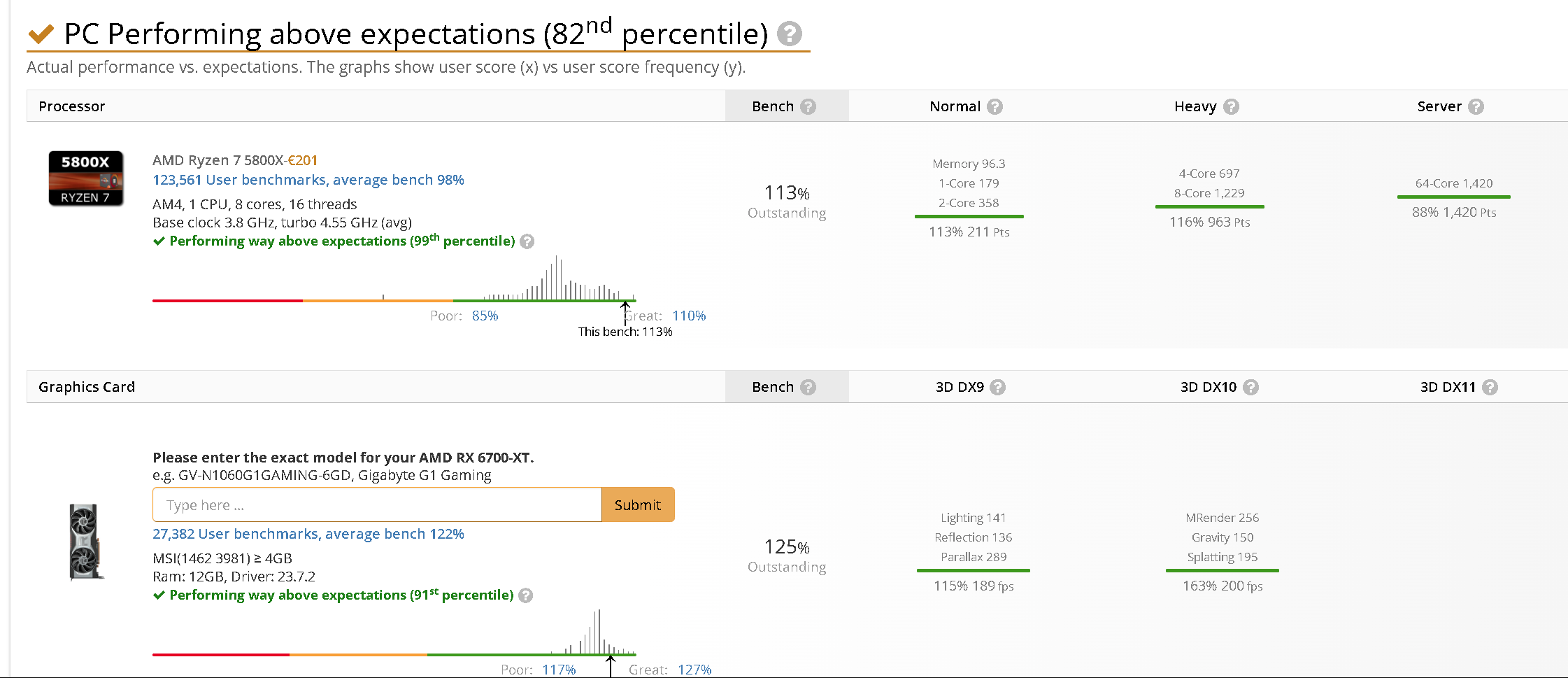Click the Poor 85% link under CPU graph
Image resolution: width=1568 pixels, height=678 pixels.
(485, 316)
